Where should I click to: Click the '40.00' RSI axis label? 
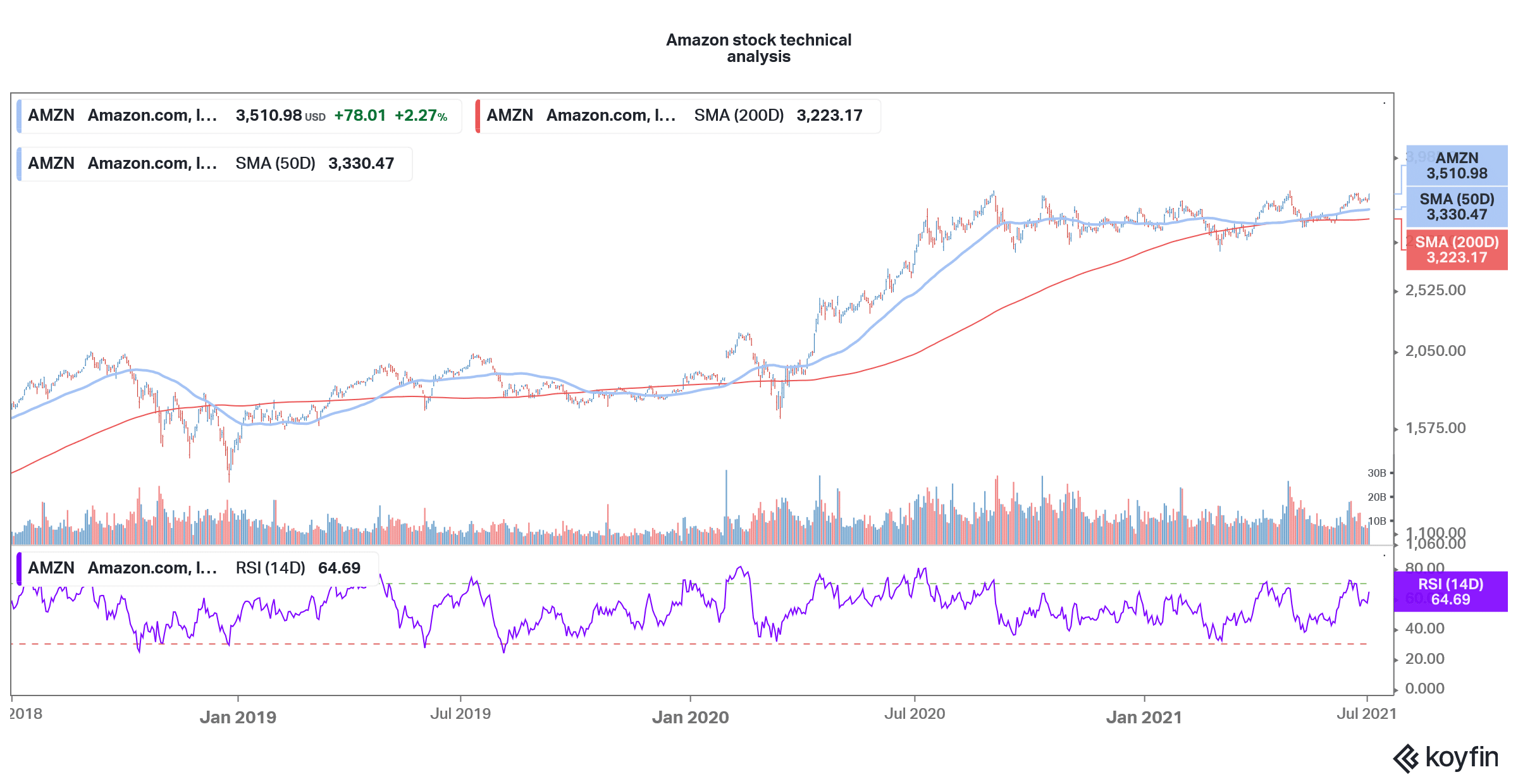coord(1424,628)
